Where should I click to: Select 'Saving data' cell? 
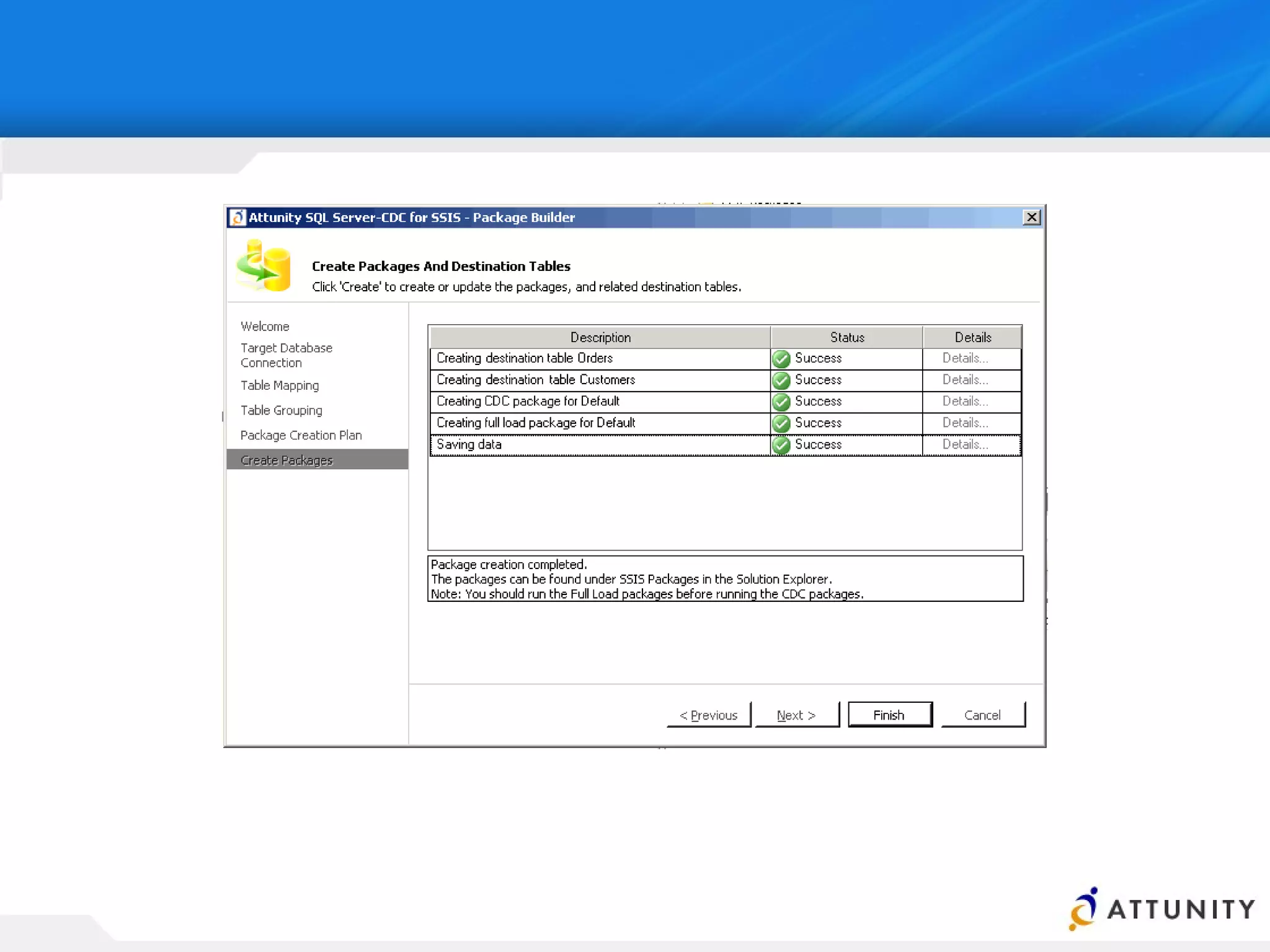coord(600,445)
